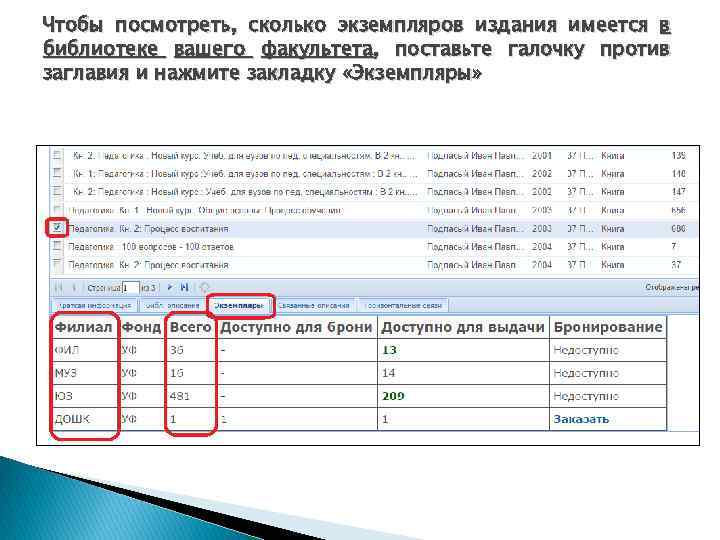
Task: Open the 'Библ. описание' tab
Action: tap(172, 305)
